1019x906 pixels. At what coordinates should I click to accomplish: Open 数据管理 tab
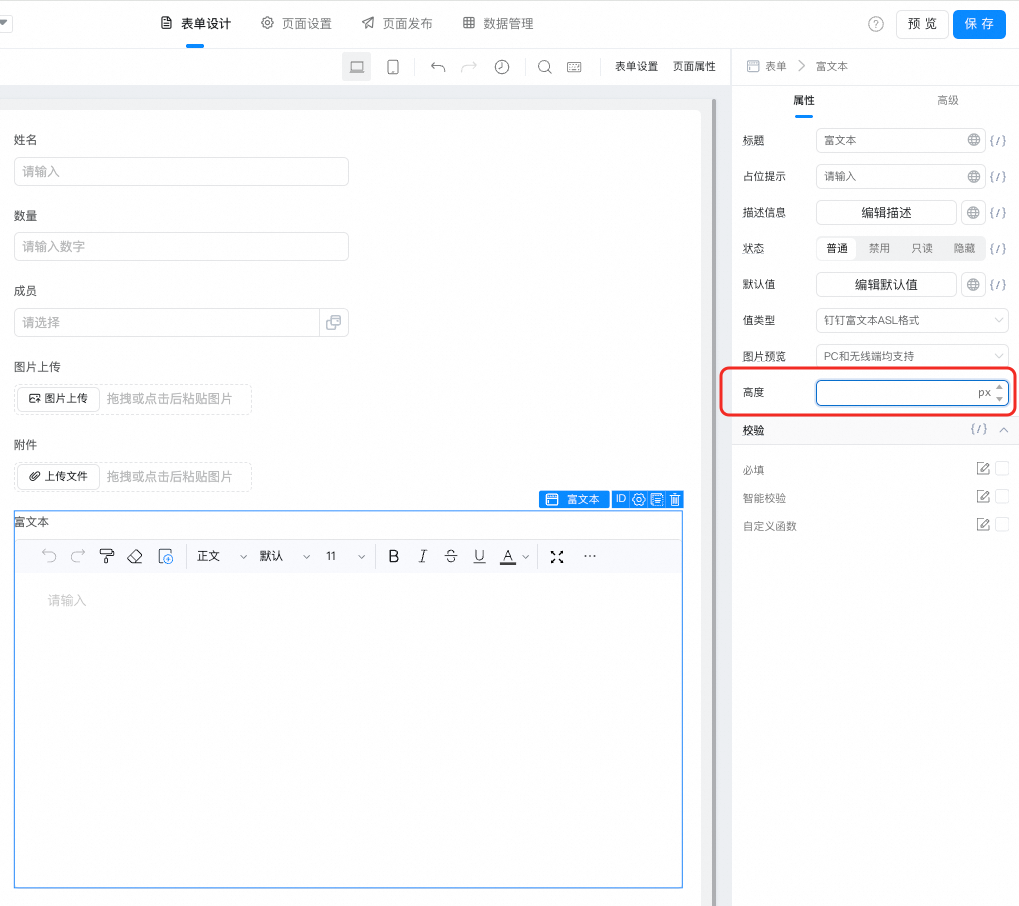(498, 24)
